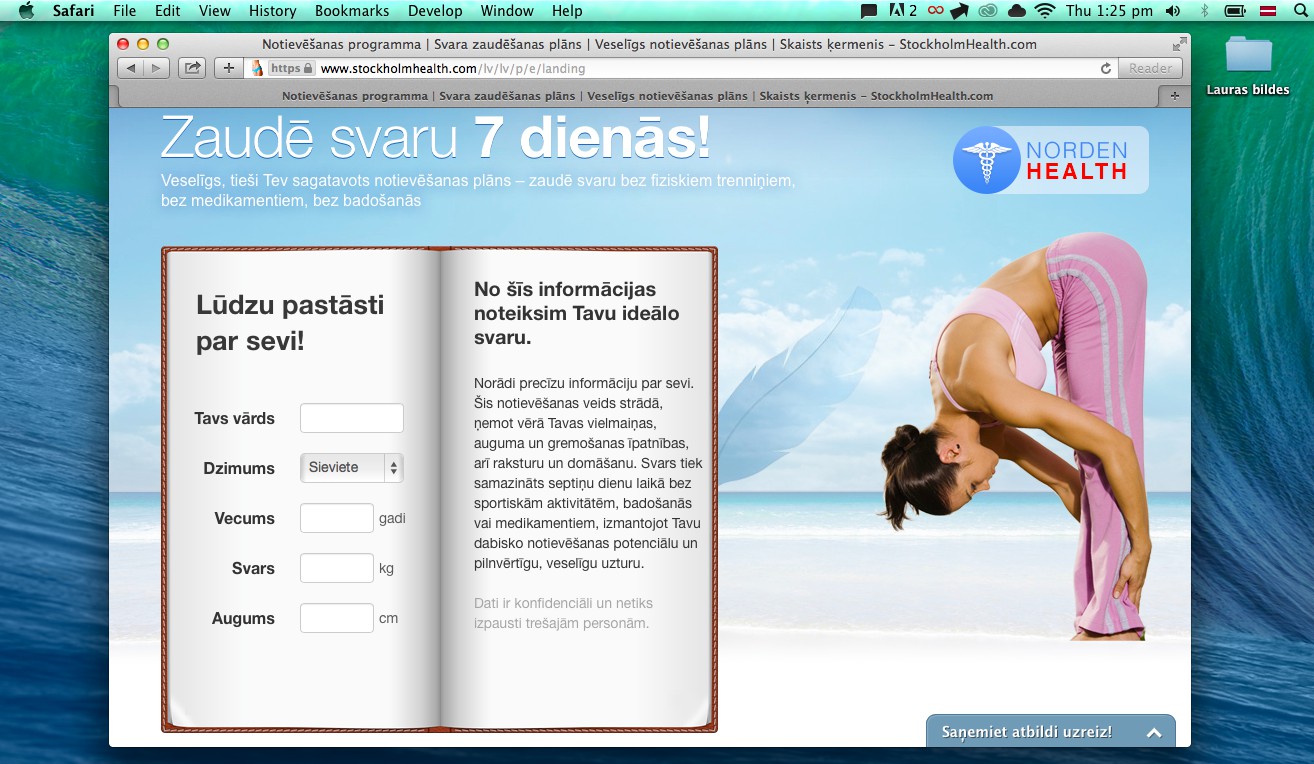Open the View menu
Image resolution: width=1314 pixels, height=764 pixels.
[215, 11]
